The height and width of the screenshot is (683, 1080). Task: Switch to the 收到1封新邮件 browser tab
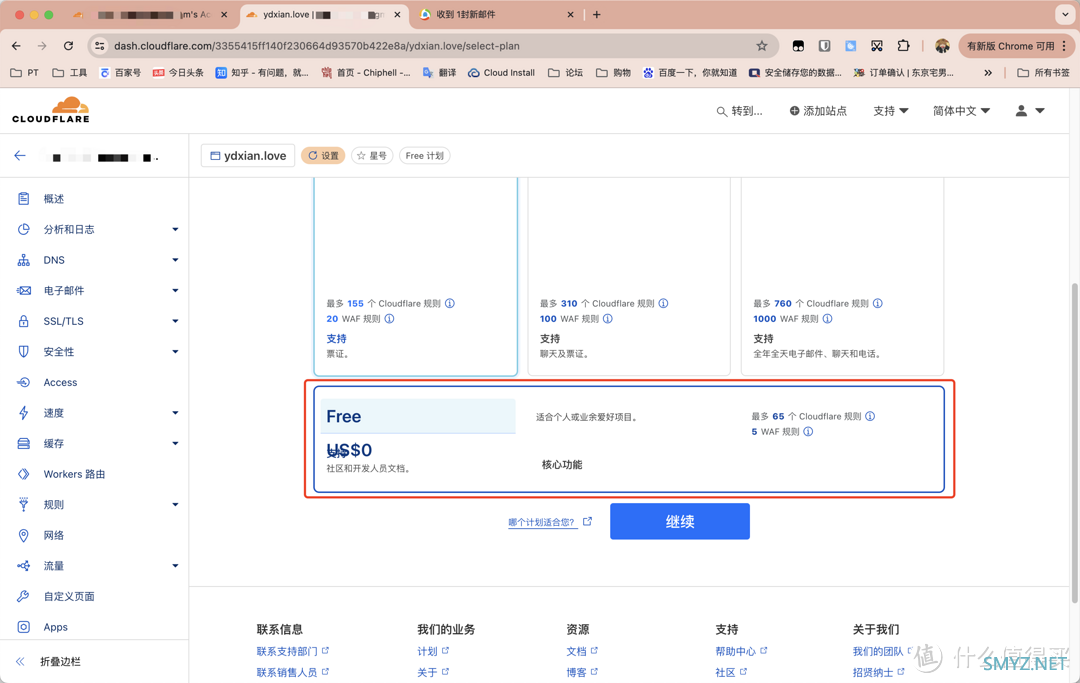pyautogui.click(x=496, y=14)
